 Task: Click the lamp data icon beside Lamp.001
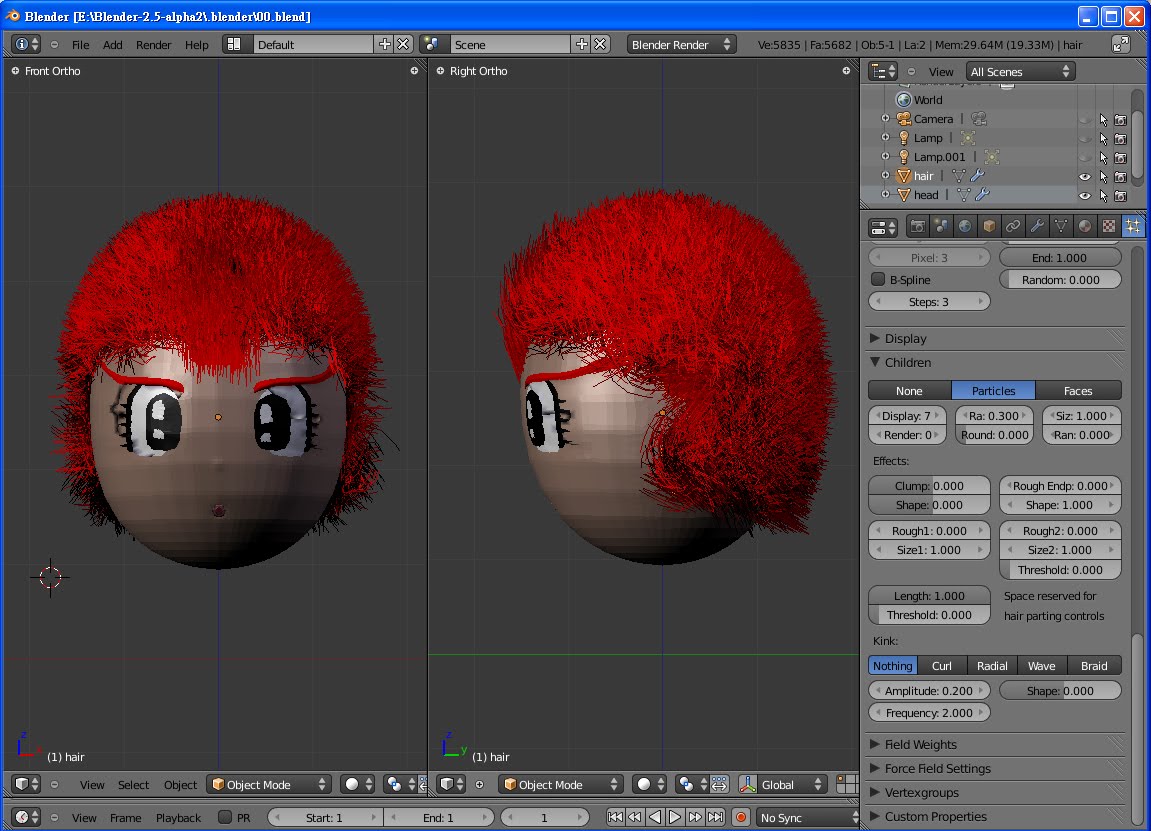click(992, 157)
